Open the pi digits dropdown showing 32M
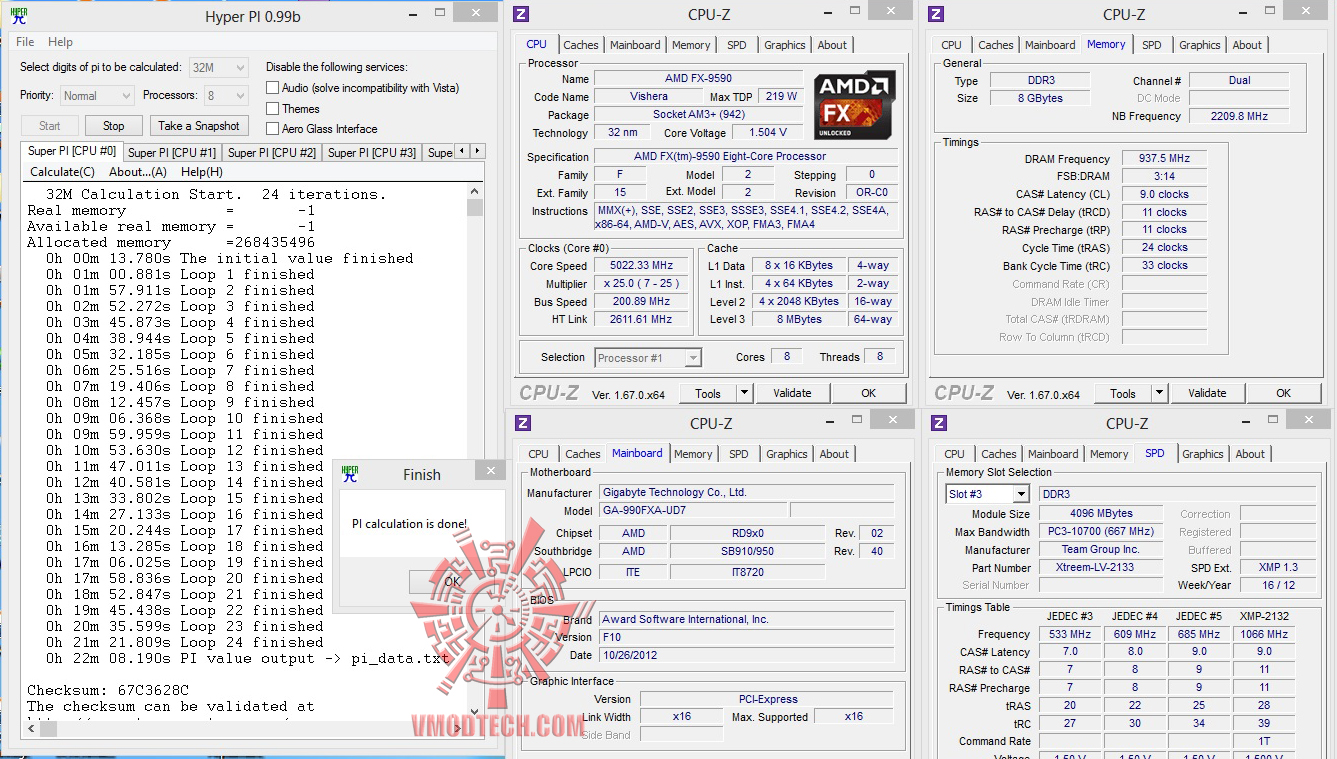Viewport: 1337px width, 759px height. 218,67
